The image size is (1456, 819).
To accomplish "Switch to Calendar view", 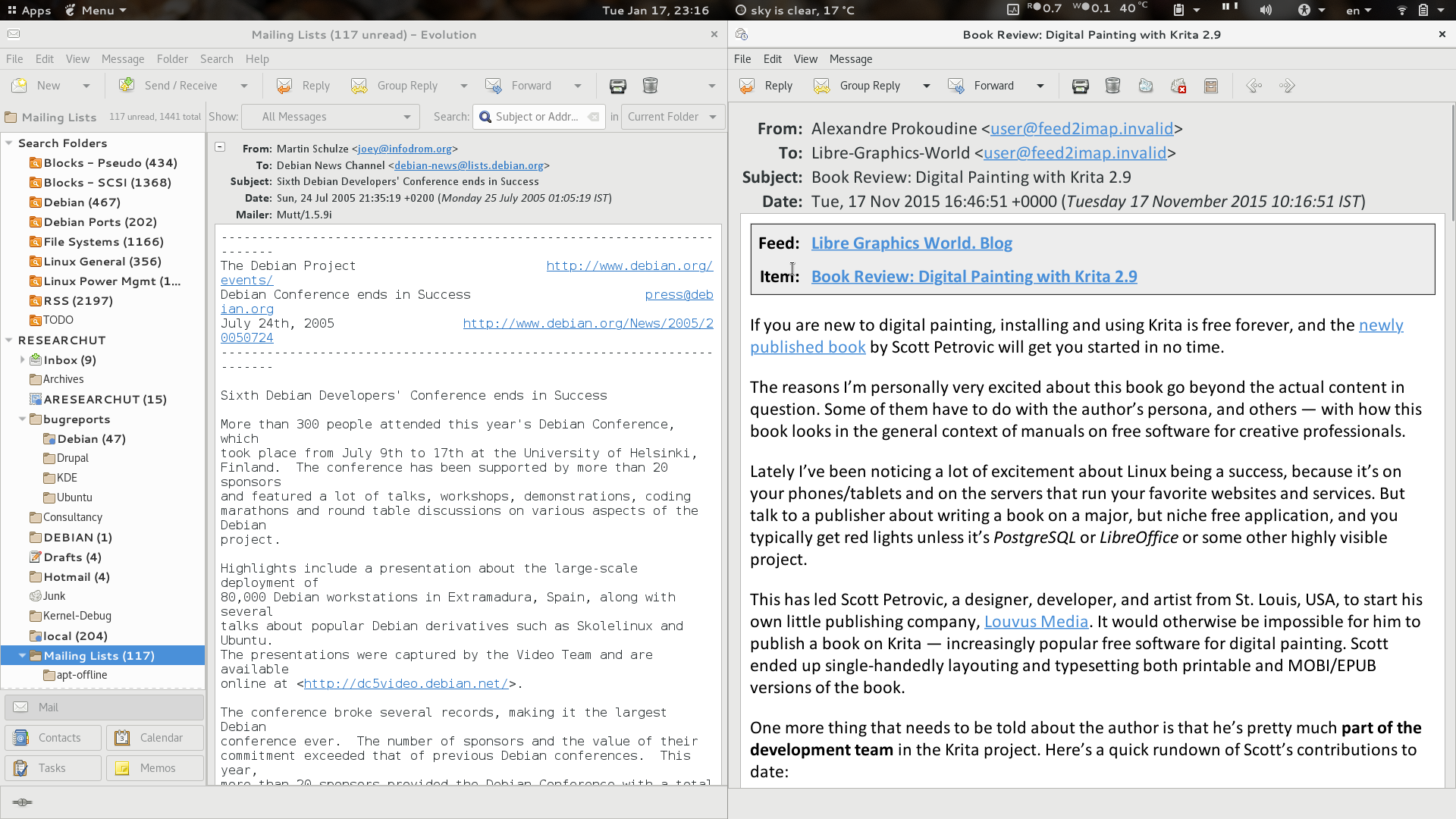I will [x=155, y=738].
